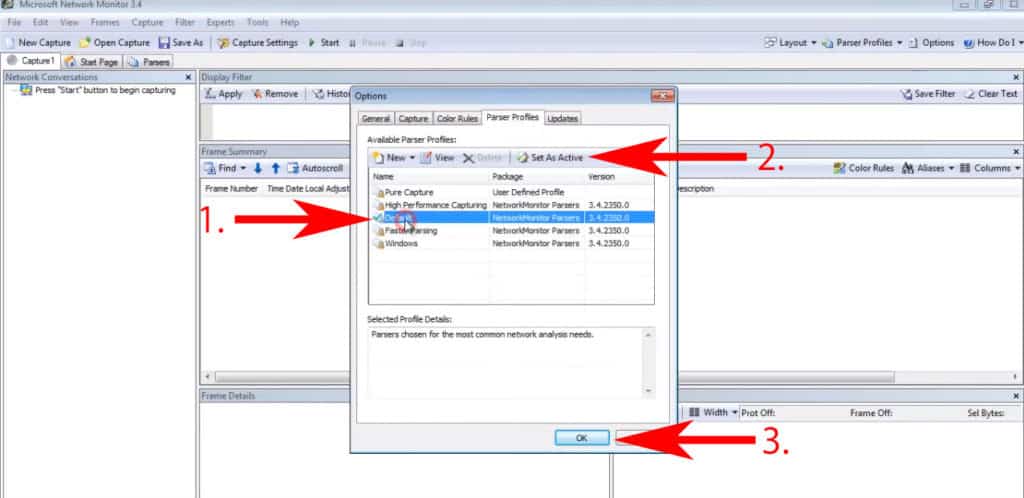Open Color Rules in Frame Summary toolbar
The image size is (1024, 498).
click(864, 168)
